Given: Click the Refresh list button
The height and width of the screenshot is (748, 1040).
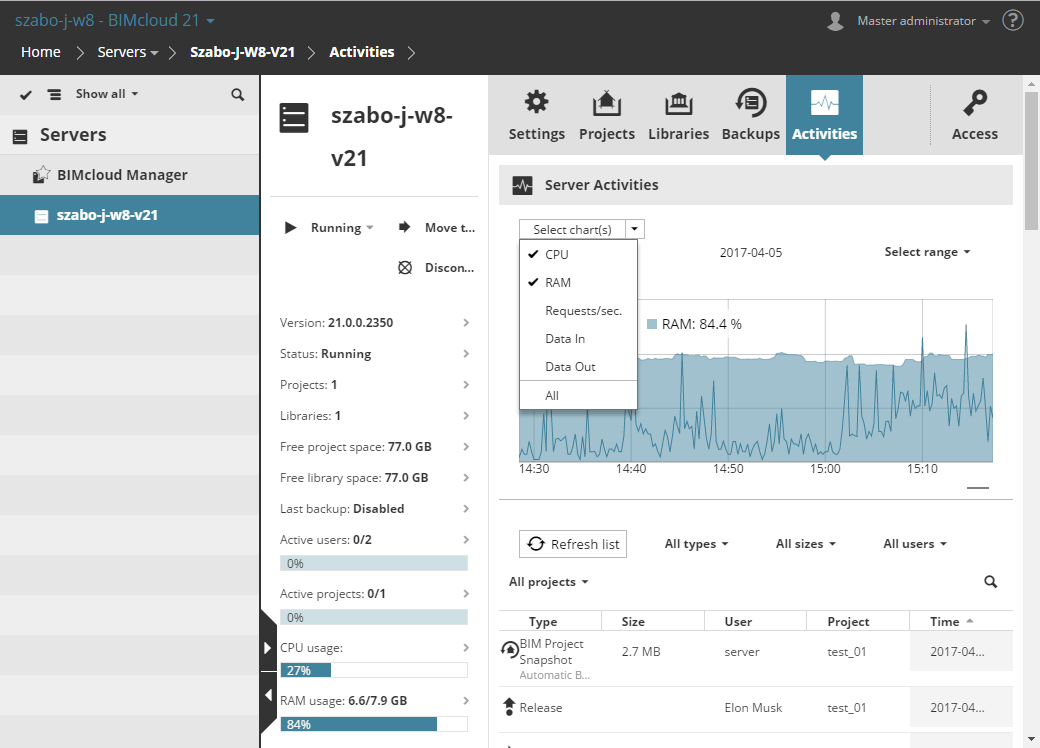Looking at the screenshot, I should point(573,544).
